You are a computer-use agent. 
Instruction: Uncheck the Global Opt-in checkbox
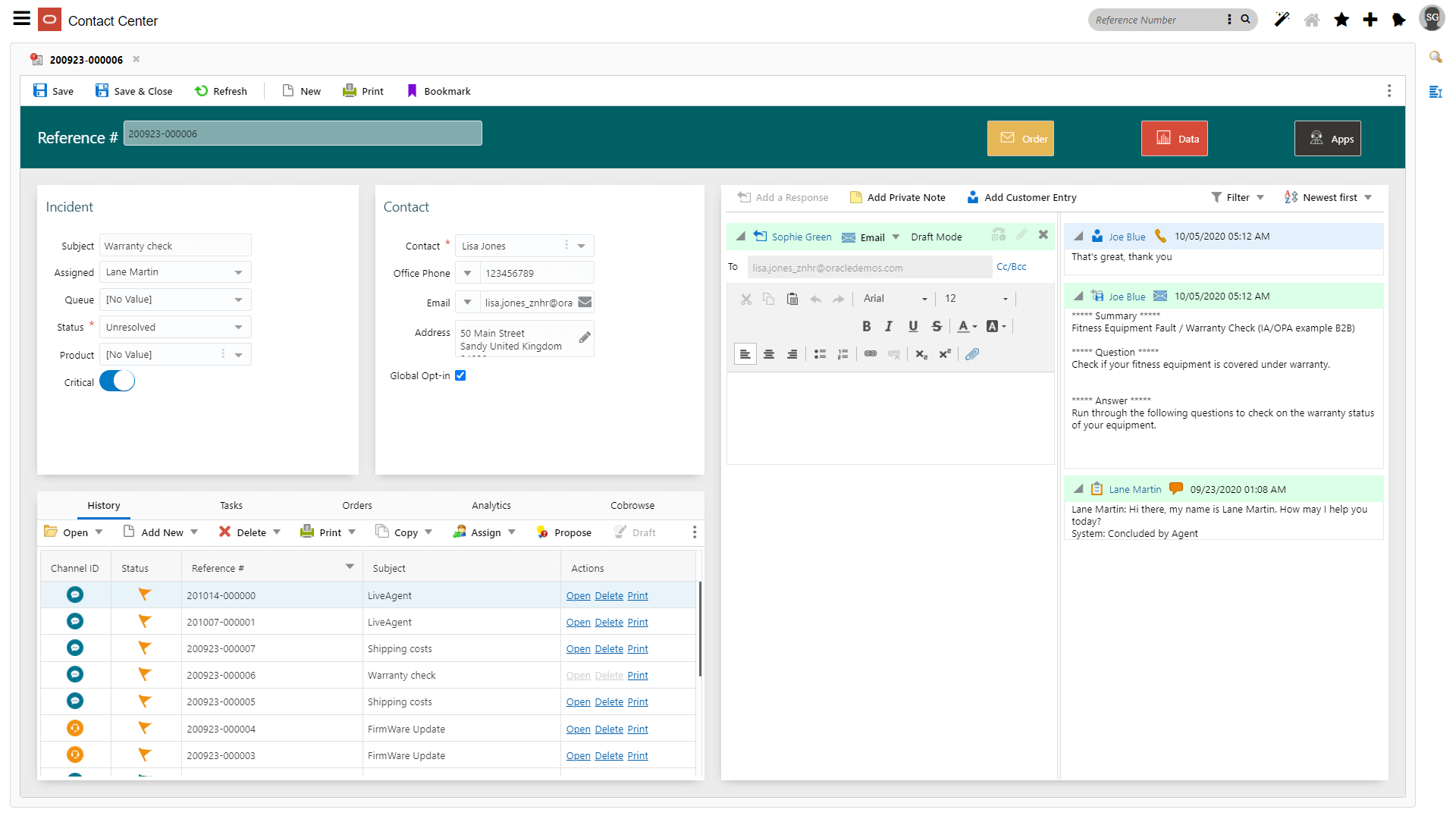460,375
